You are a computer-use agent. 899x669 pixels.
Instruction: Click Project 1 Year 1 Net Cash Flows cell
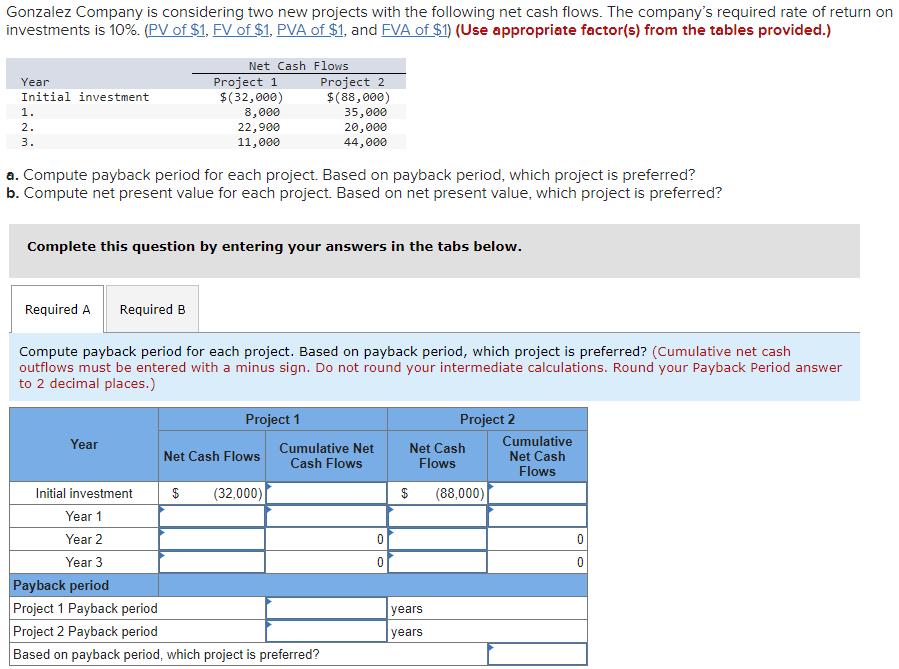[211, 515]
